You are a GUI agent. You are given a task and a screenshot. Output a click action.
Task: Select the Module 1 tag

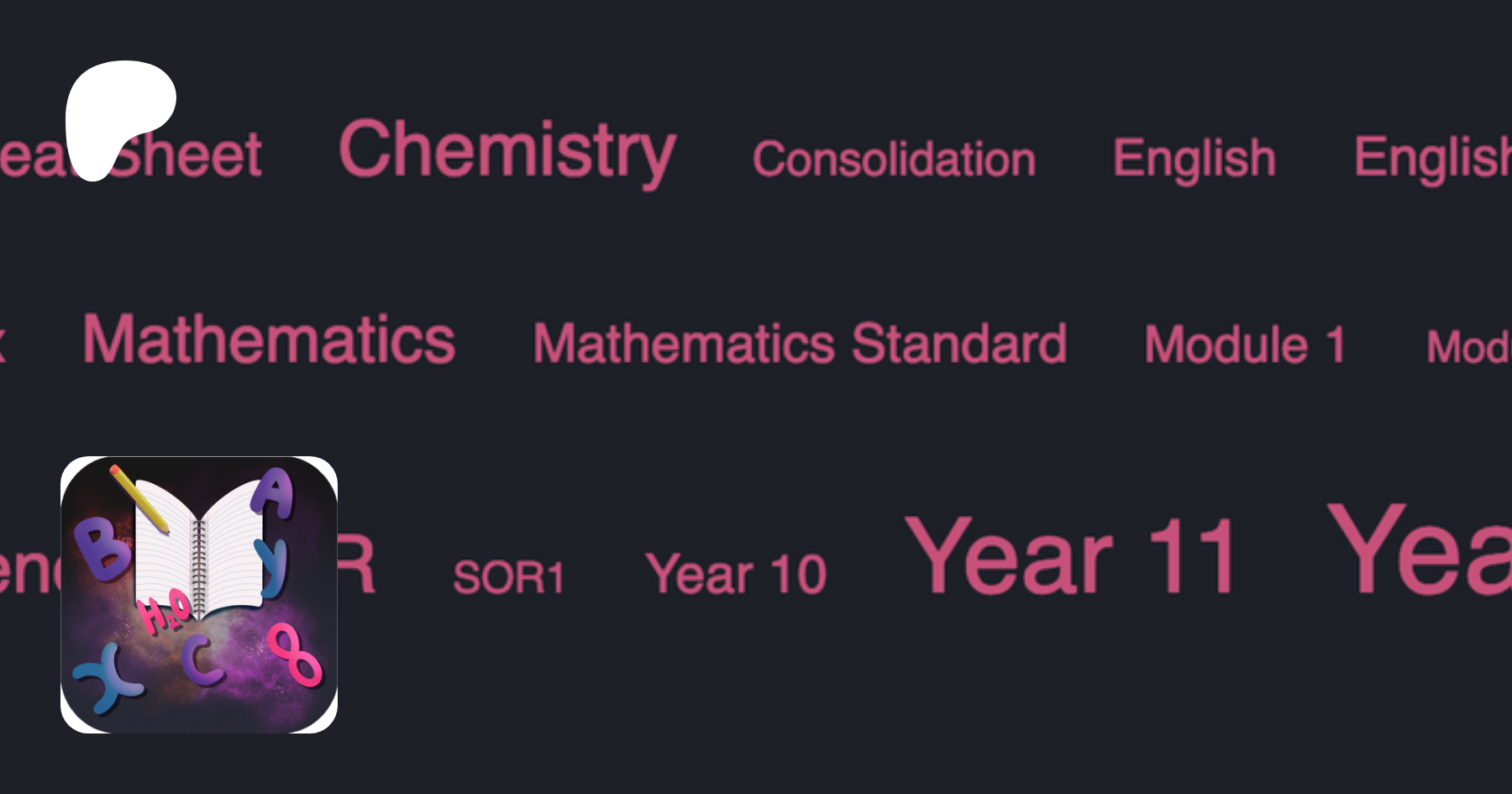pos(1245,344)
